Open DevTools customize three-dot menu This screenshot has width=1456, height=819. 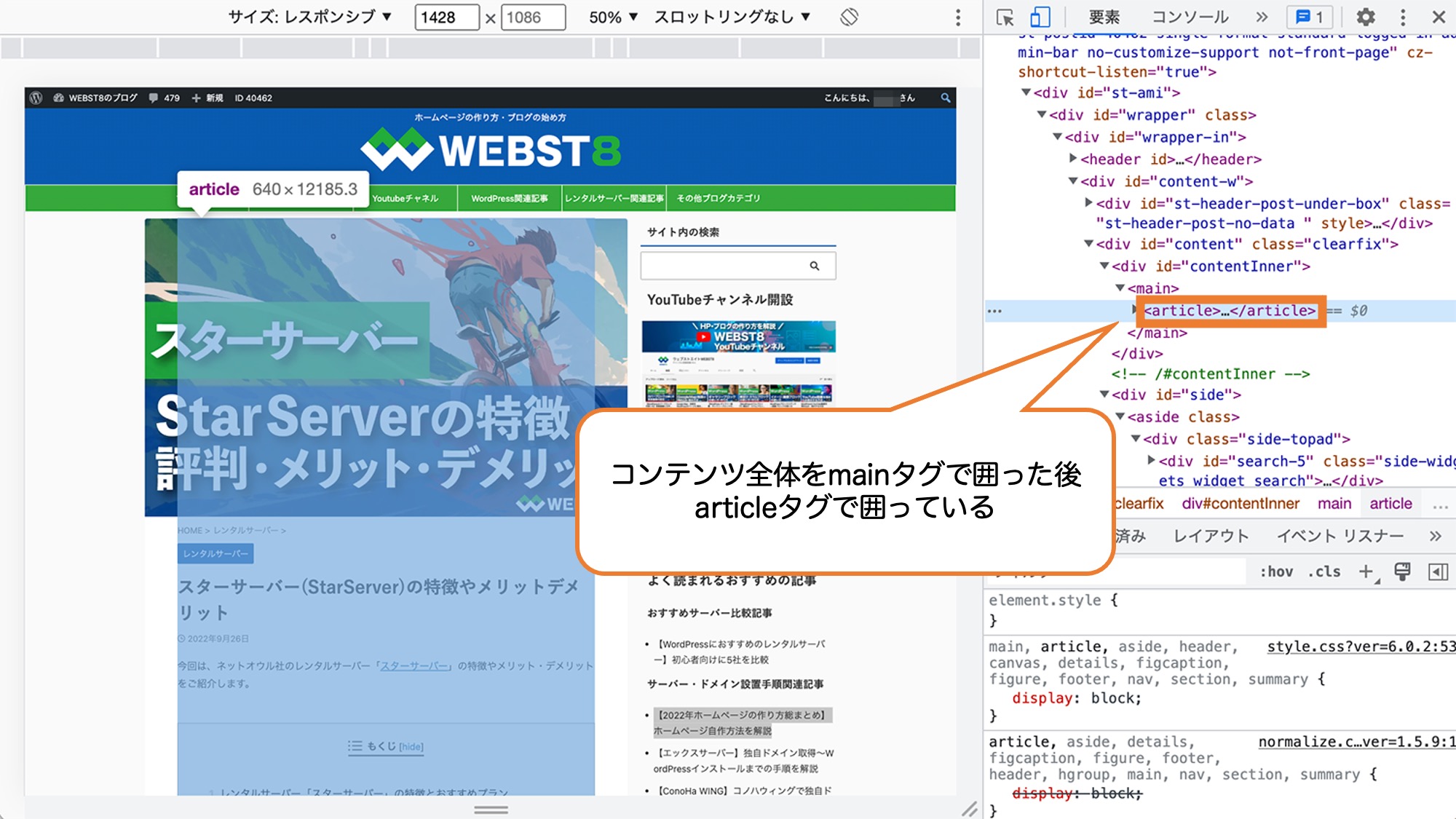pyautogui.click(x=1403, y=17)
